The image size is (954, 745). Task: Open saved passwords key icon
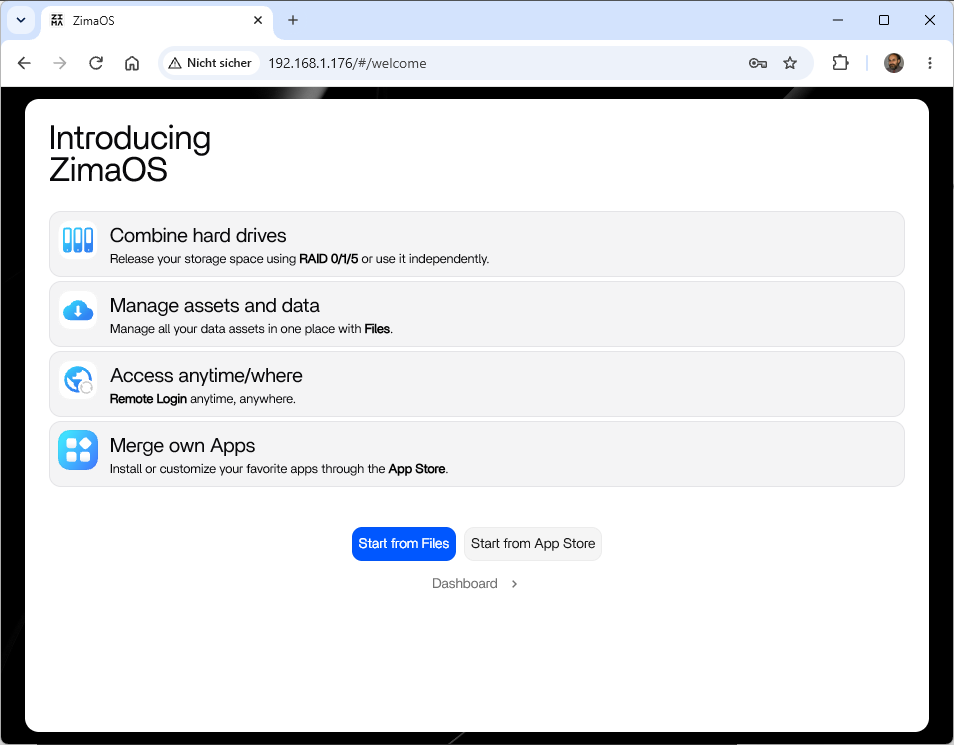[757, 63]
